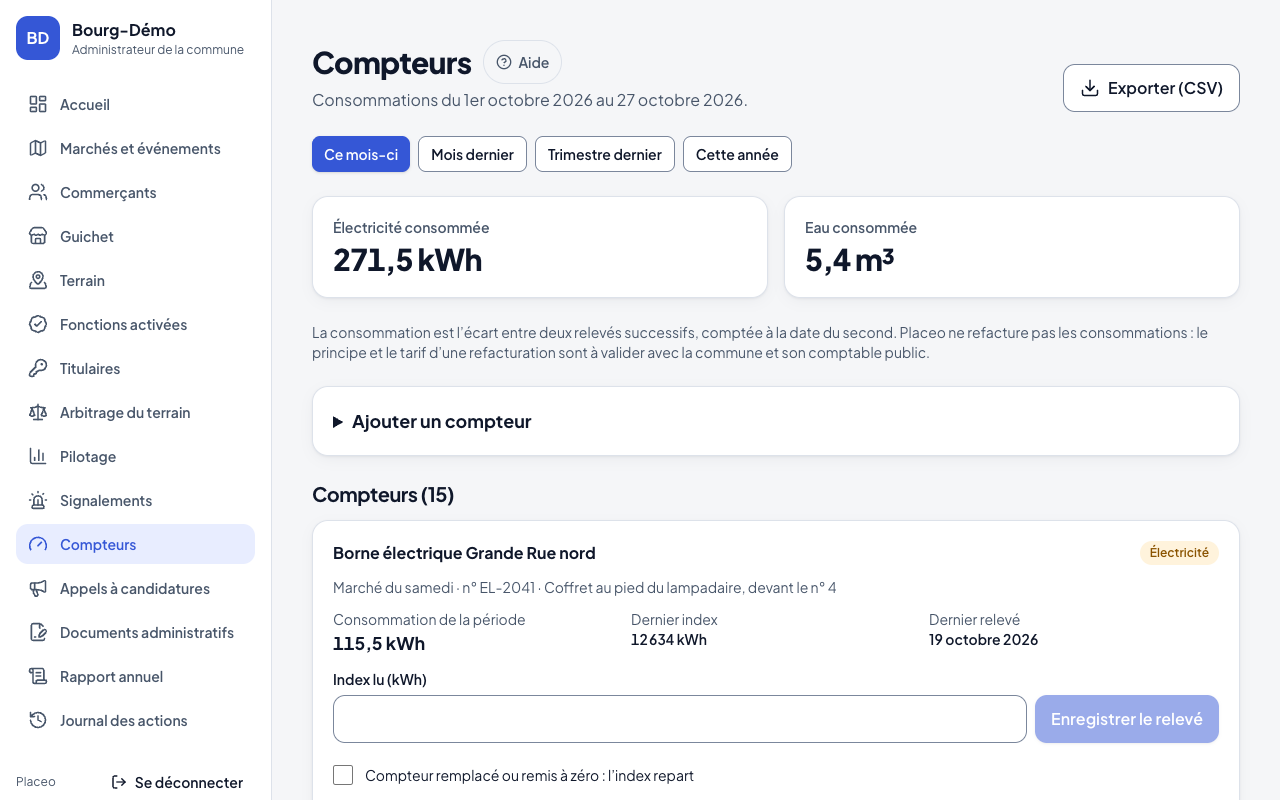The image size is (1280, 800).
Task: Expand the Ajouter un compteur section
Action: point(776,421)
